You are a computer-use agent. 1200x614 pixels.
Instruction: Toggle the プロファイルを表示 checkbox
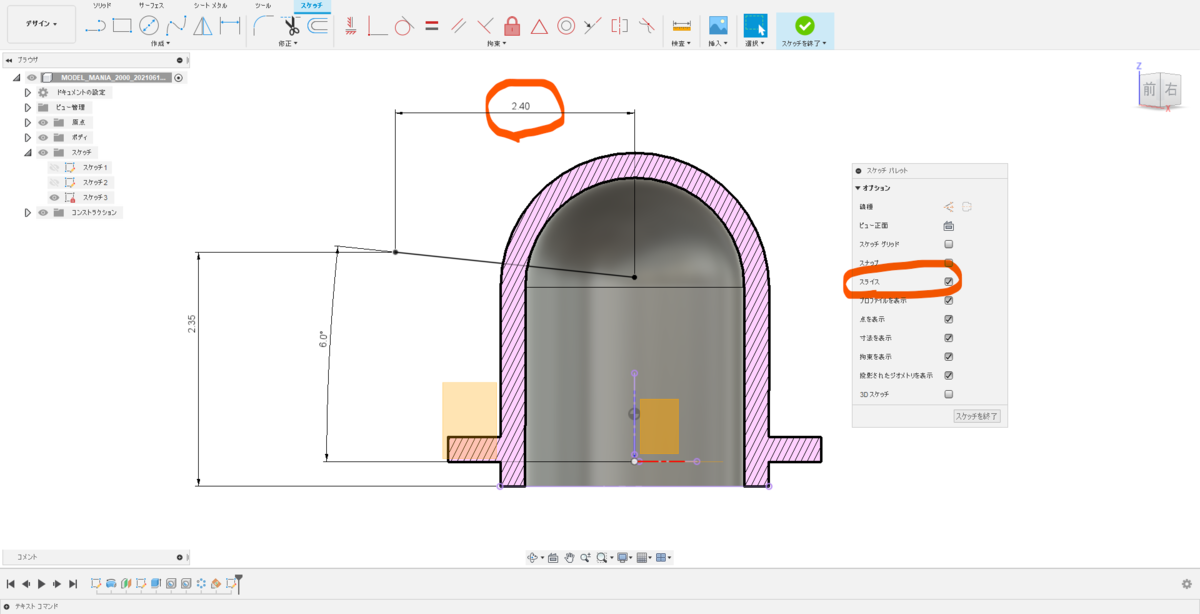pos(948,300)
